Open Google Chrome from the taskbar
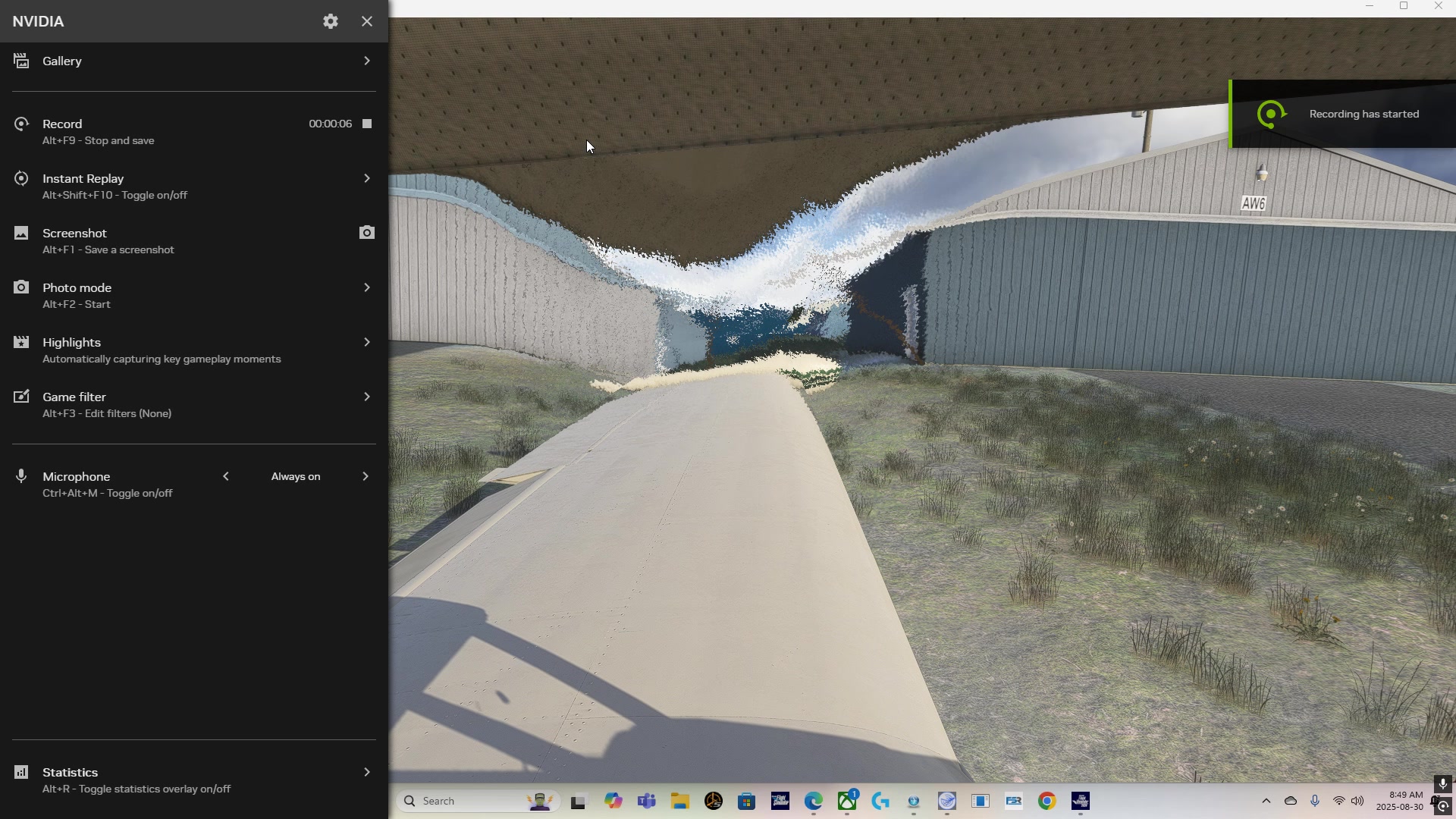Image resolution: width=1456 pixels, height=819 pixels. click(1047, 801)
